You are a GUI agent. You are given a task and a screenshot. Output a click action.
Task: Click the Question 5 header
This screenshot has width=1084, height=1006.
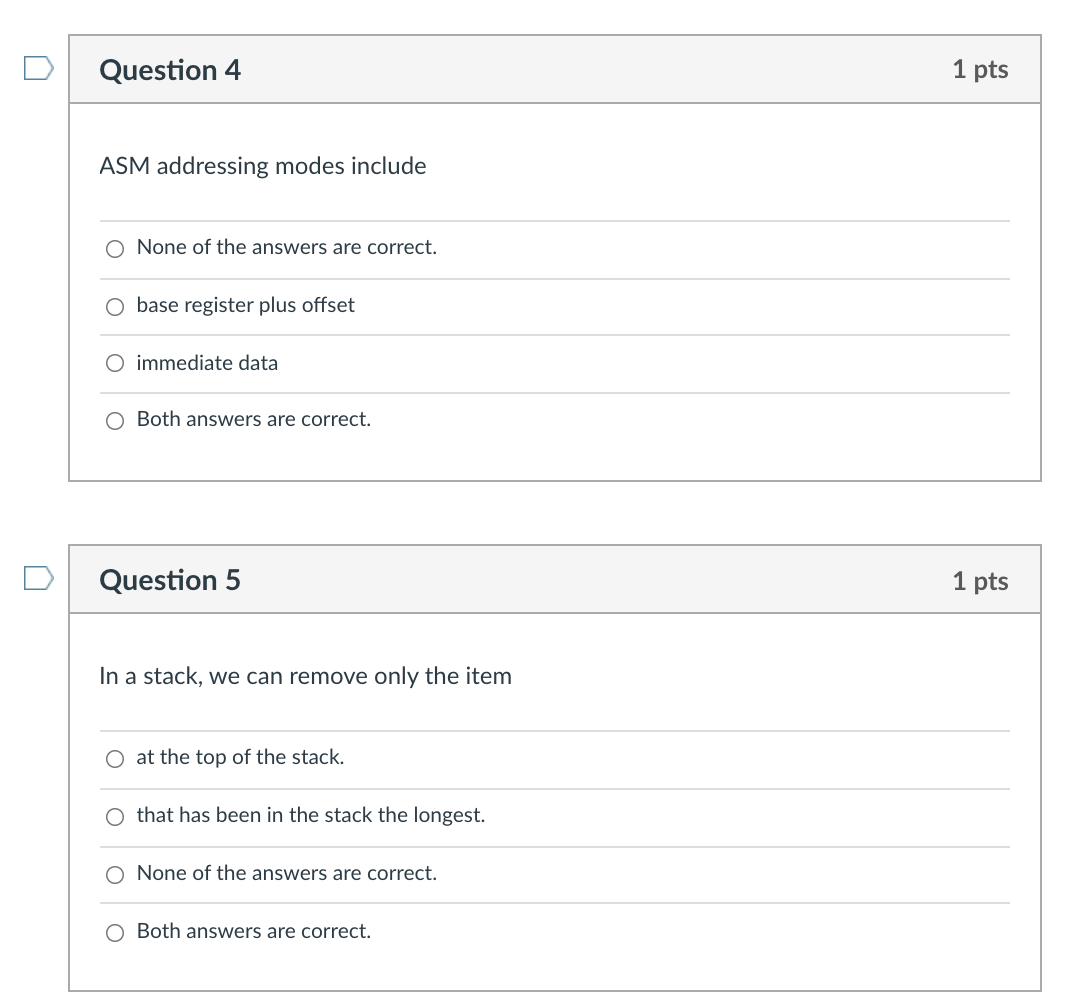(170, 580)
